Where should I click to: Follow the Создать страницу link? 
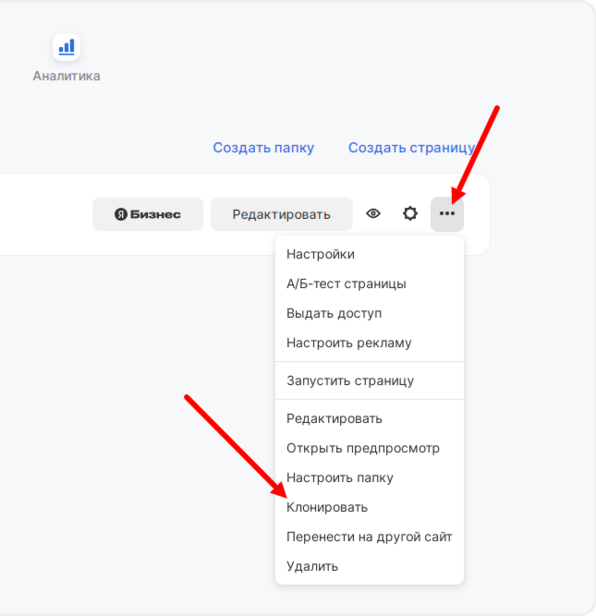click(x=411, y=148)
